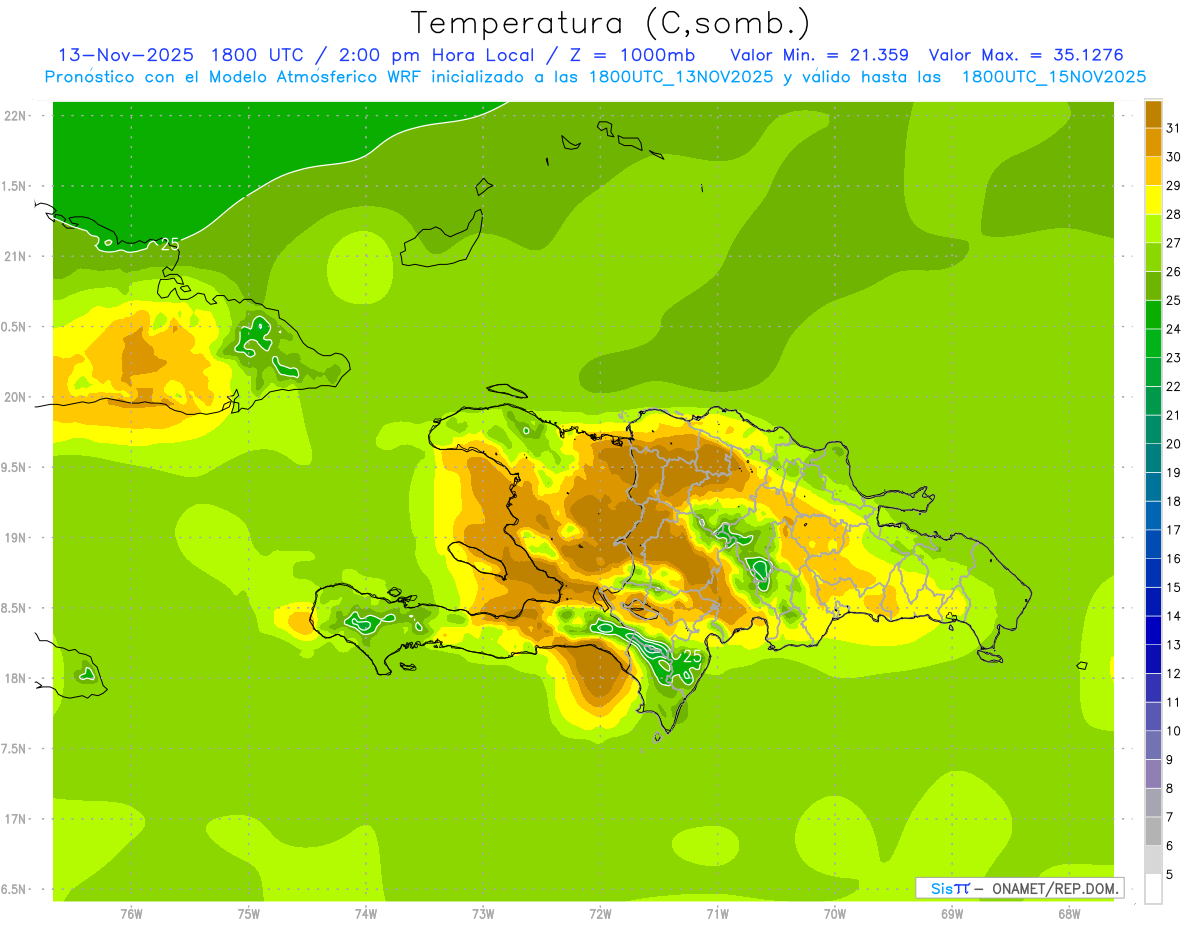The width and height of the screenshot is (1200, 927).
Task: Click legend value 18
Action: 1174,501
